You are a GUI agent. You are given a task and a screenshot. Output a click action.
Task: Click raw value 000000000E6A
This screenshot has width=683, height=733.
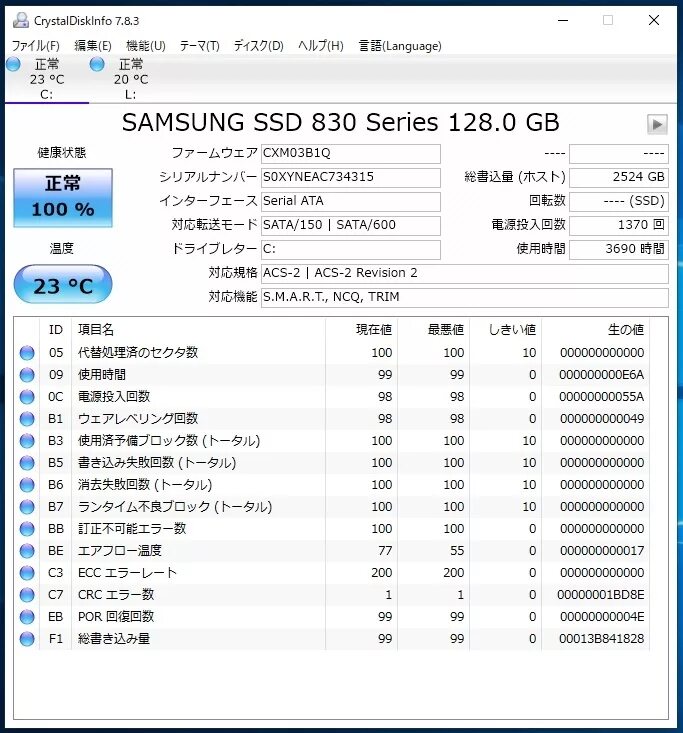(601, 375)
